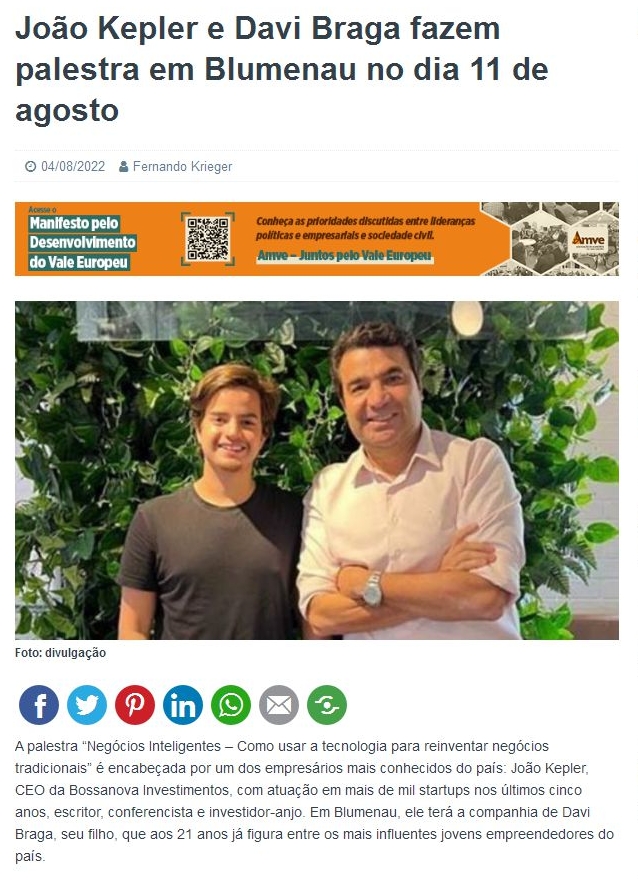Share the article on Facebook
Image resolution: width=638 pixels, height=885 pixels.
(x=39, y=705)
